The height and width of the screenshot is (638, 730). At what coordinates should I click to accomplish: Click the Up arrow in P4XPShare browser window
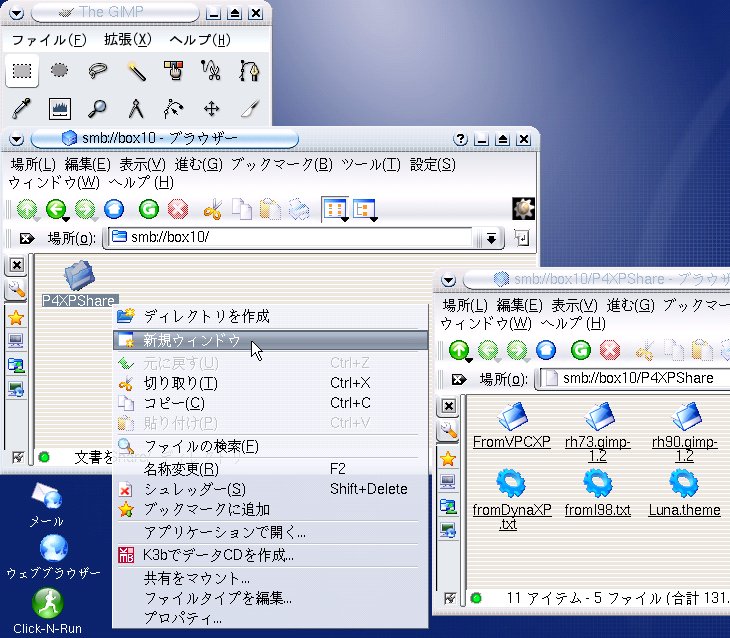coord(459,350)
